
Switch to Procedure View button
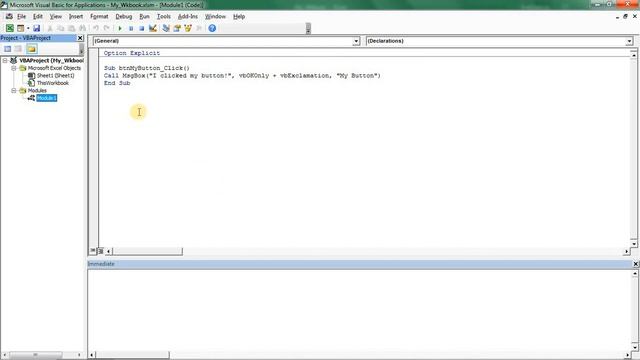(93, 251)
